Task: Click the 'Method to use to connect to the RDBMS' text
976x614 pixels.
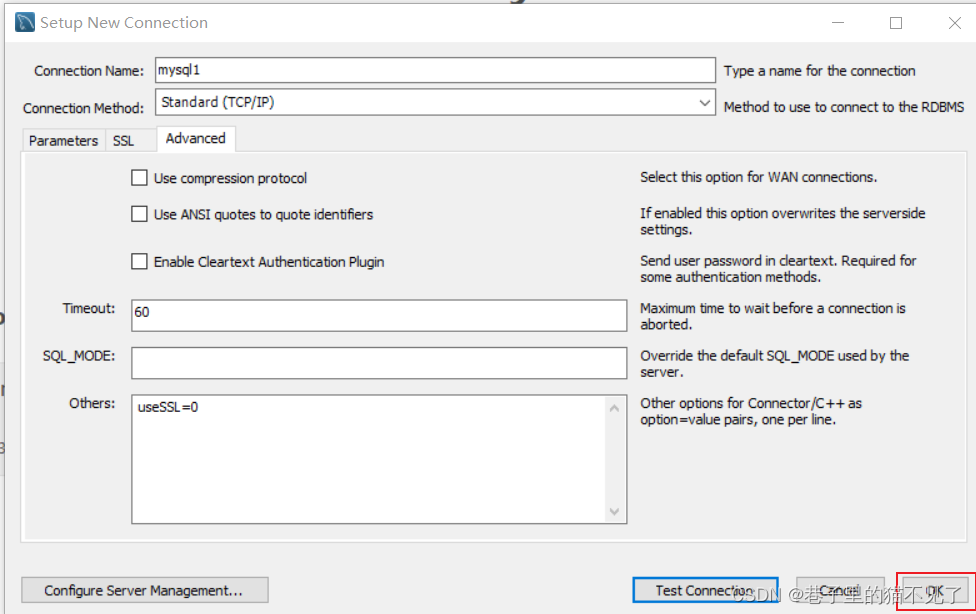Action: [844, 107]
